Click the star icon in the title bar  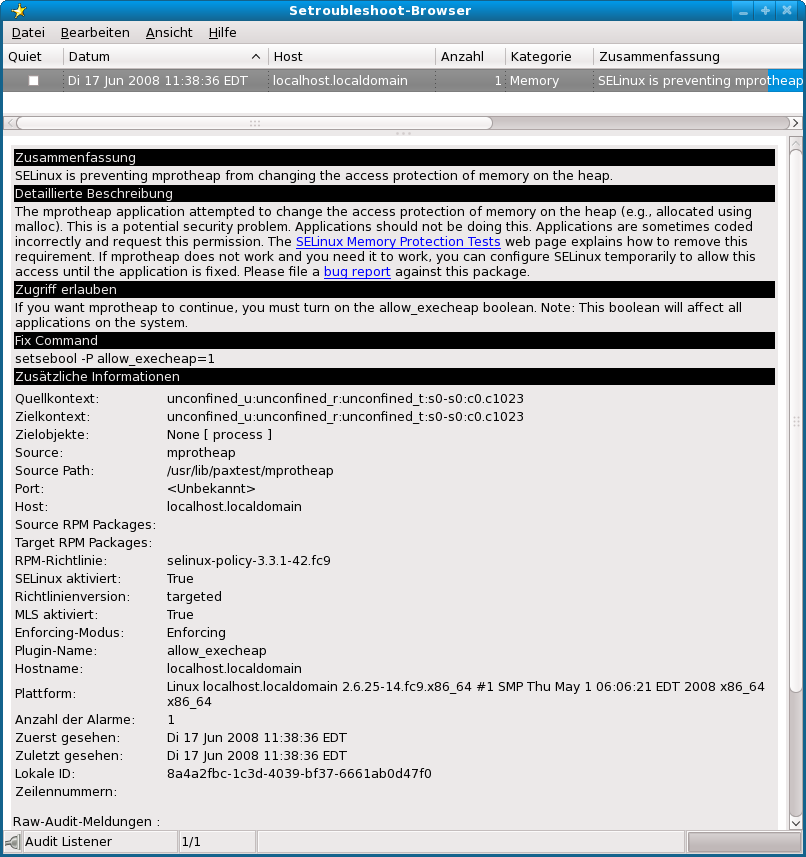coord(19,10)
